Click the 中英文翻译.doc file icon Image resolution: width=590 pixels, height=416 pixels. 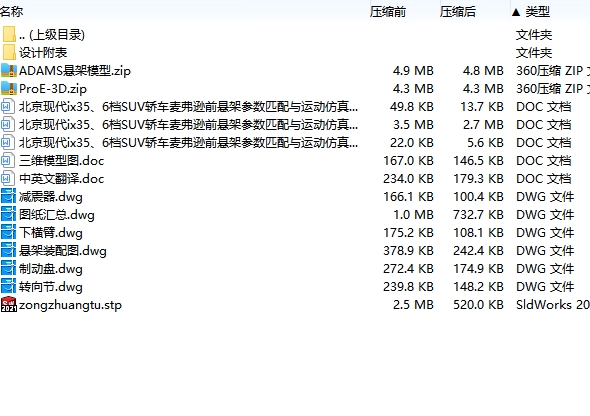(x=8, y=179)
